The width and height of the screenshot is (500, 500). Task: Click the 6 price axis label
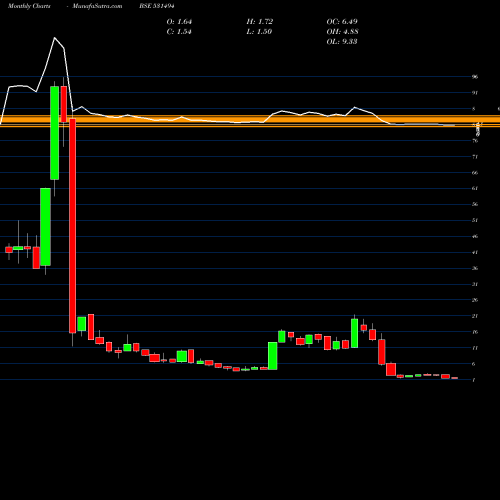point(474,364)
